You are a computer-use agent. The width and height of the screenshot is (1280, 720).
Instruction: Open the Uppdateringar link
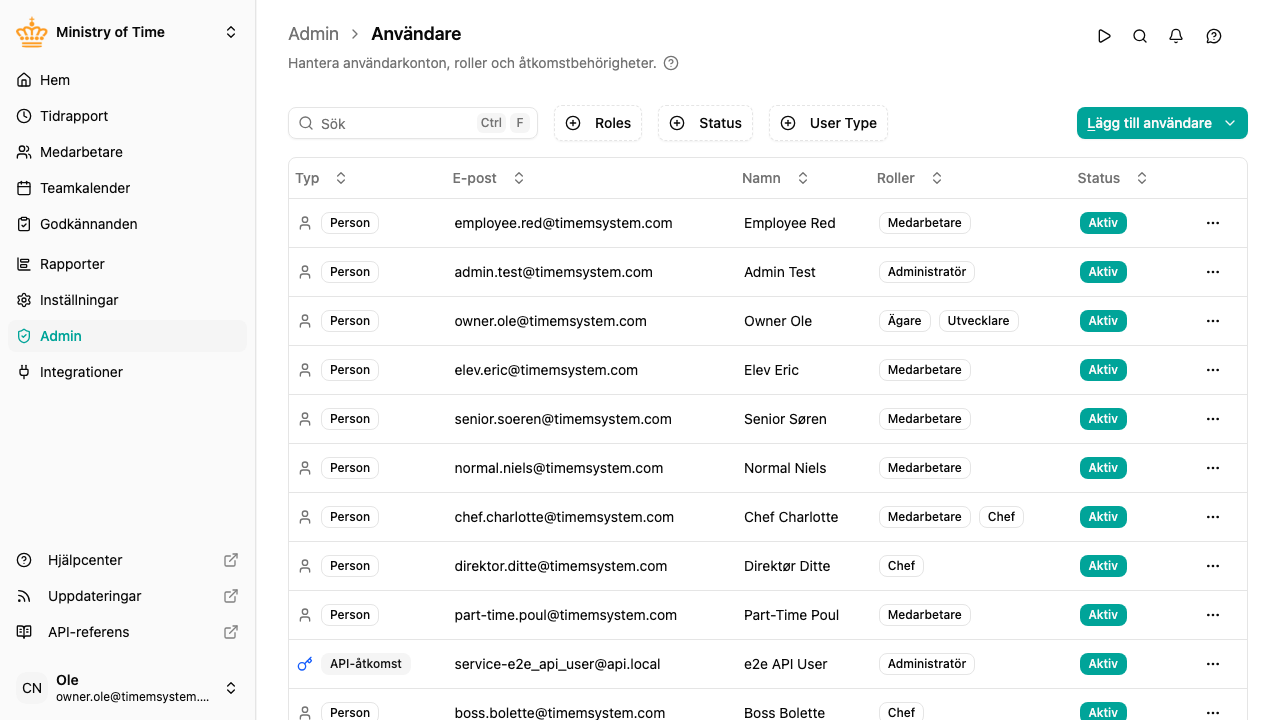pyautogui.click(x=127, y=596)
